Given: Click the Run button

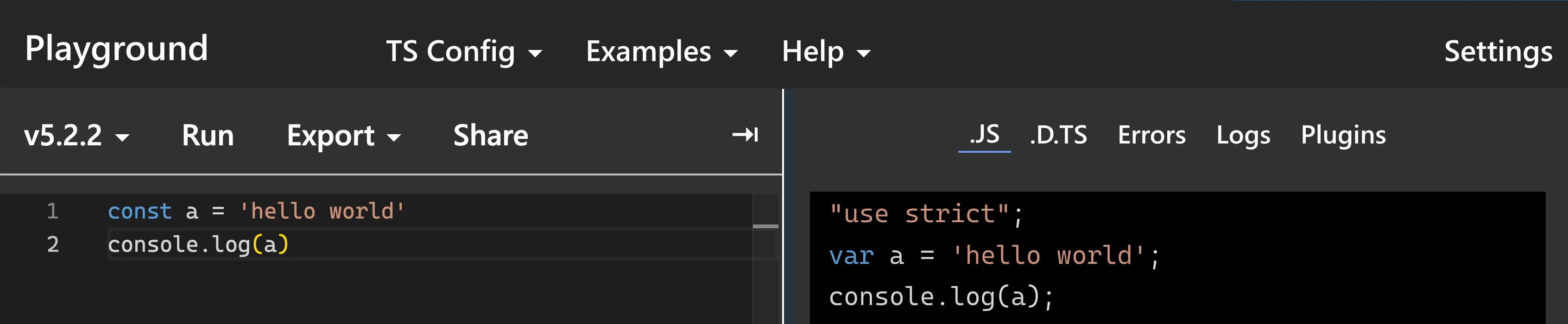Looking at the screenshot, I should click(208, 136).
